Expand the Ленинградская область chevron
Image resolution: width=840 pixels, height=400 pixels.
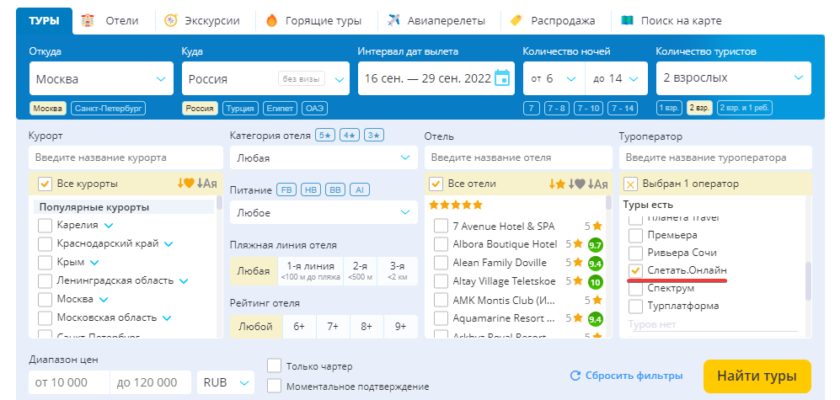click(184, 281)
